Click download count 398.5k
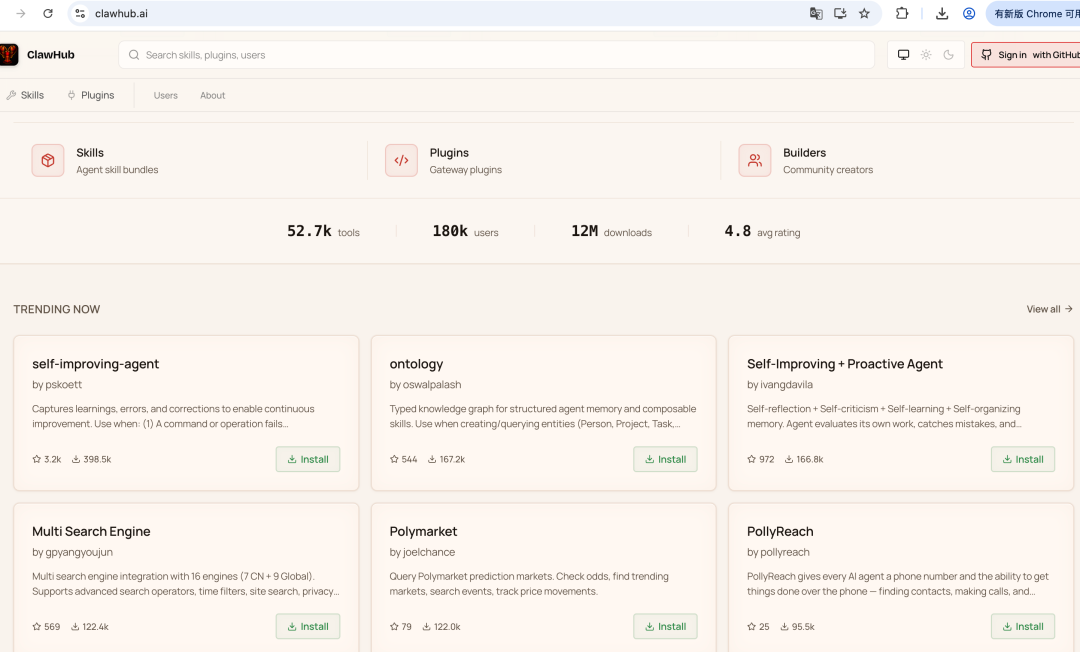Screen dimensions: 1080x652 [91, 459]
